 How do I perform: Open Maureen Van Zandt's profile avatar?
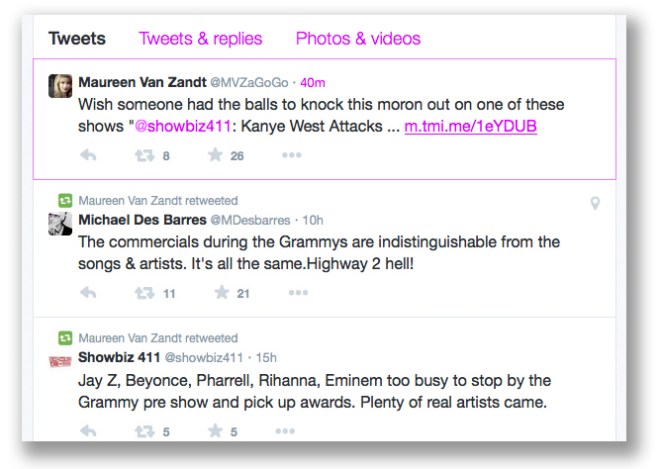click(x=59, y=87)
